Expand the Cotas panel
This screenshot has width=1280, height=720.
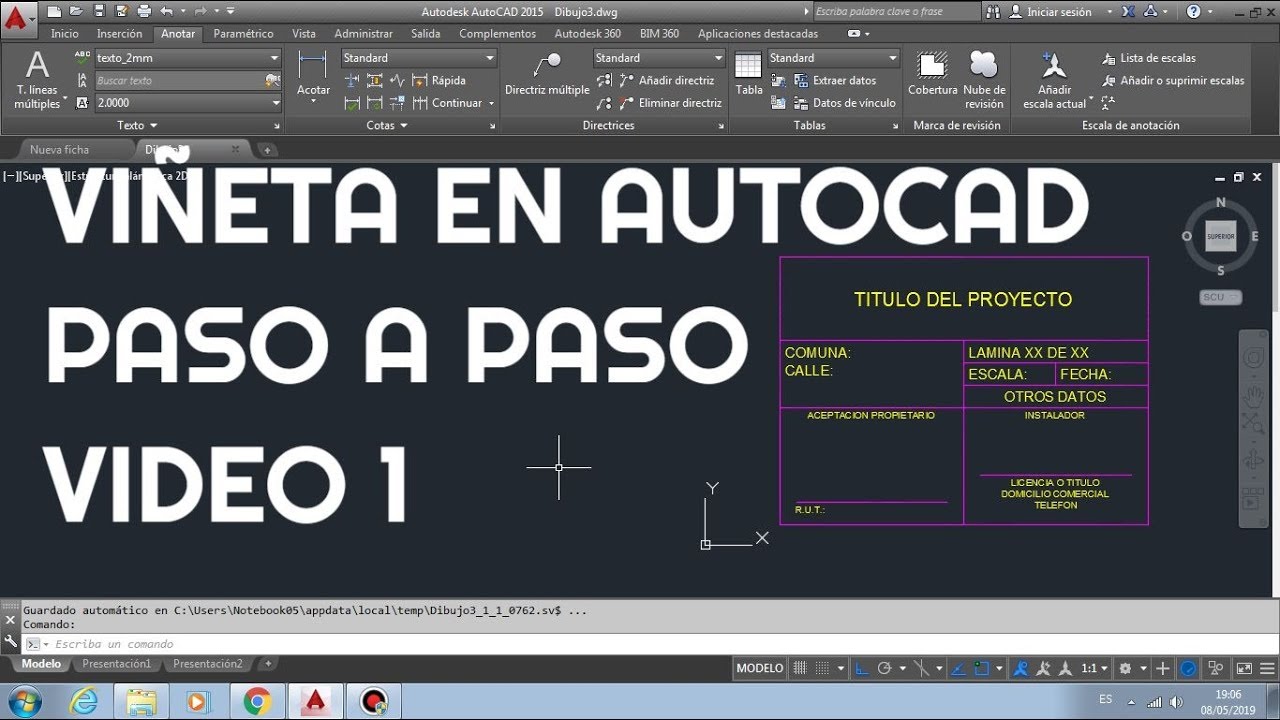pos(387,125)
